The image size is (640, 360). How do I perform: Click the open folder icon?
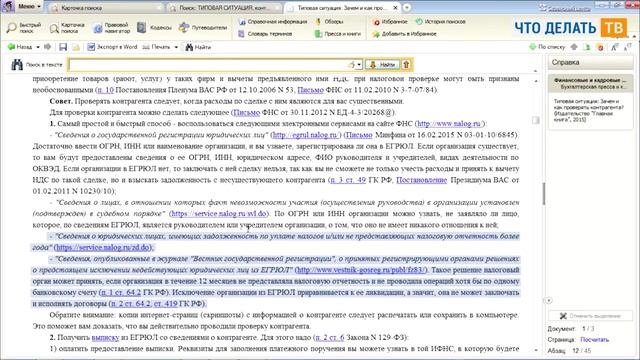click(76, 47)
